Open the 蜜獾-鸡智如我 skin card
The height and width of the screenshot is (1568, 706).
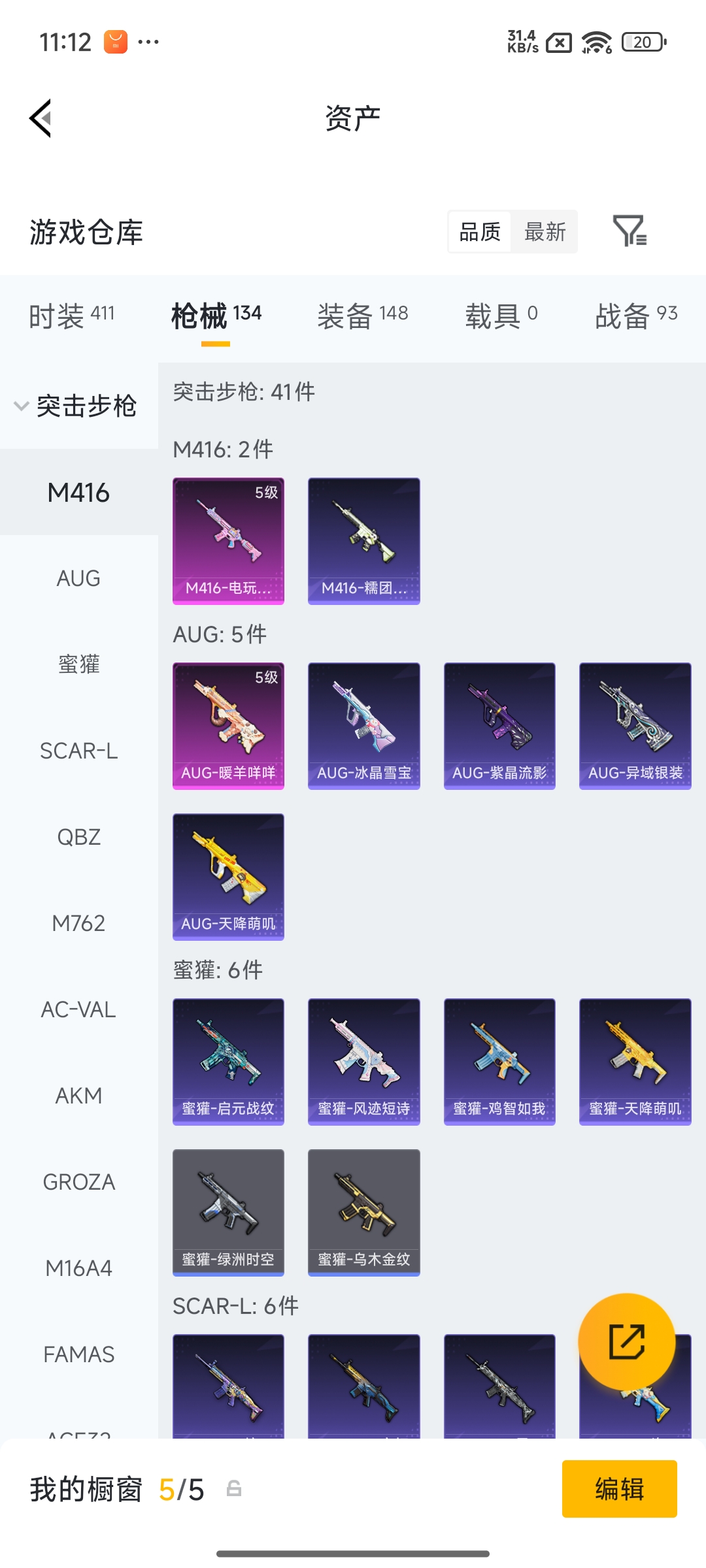pos(499,1062)
